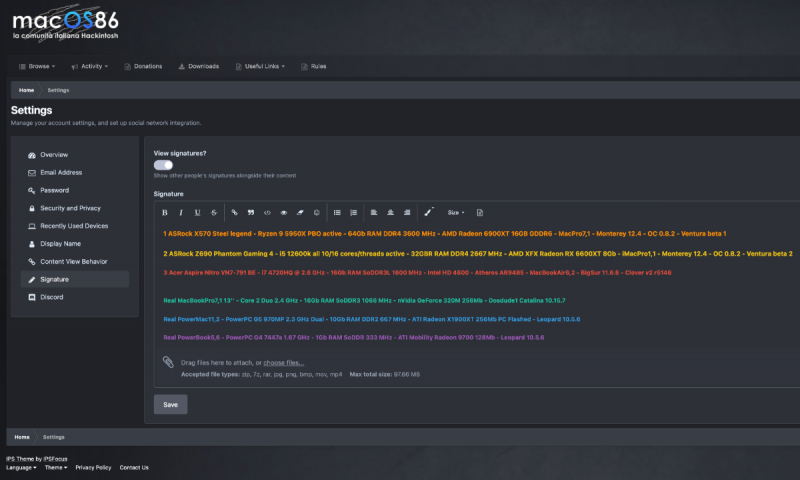Align signature text right
The width and height of the screenshot is (800, 480).
(x=407, y=213)
